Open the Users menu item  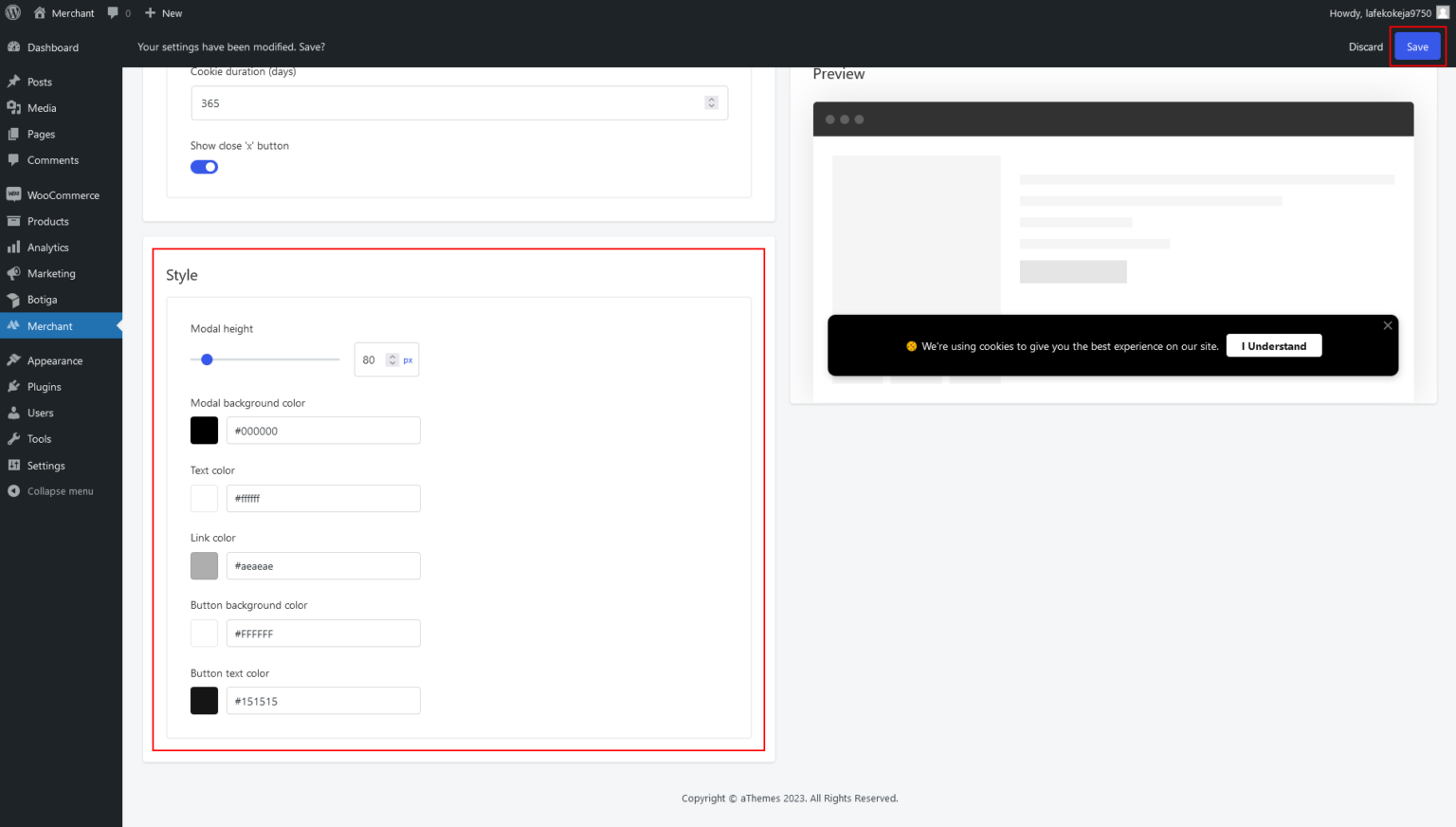click(x=61, y=413)
